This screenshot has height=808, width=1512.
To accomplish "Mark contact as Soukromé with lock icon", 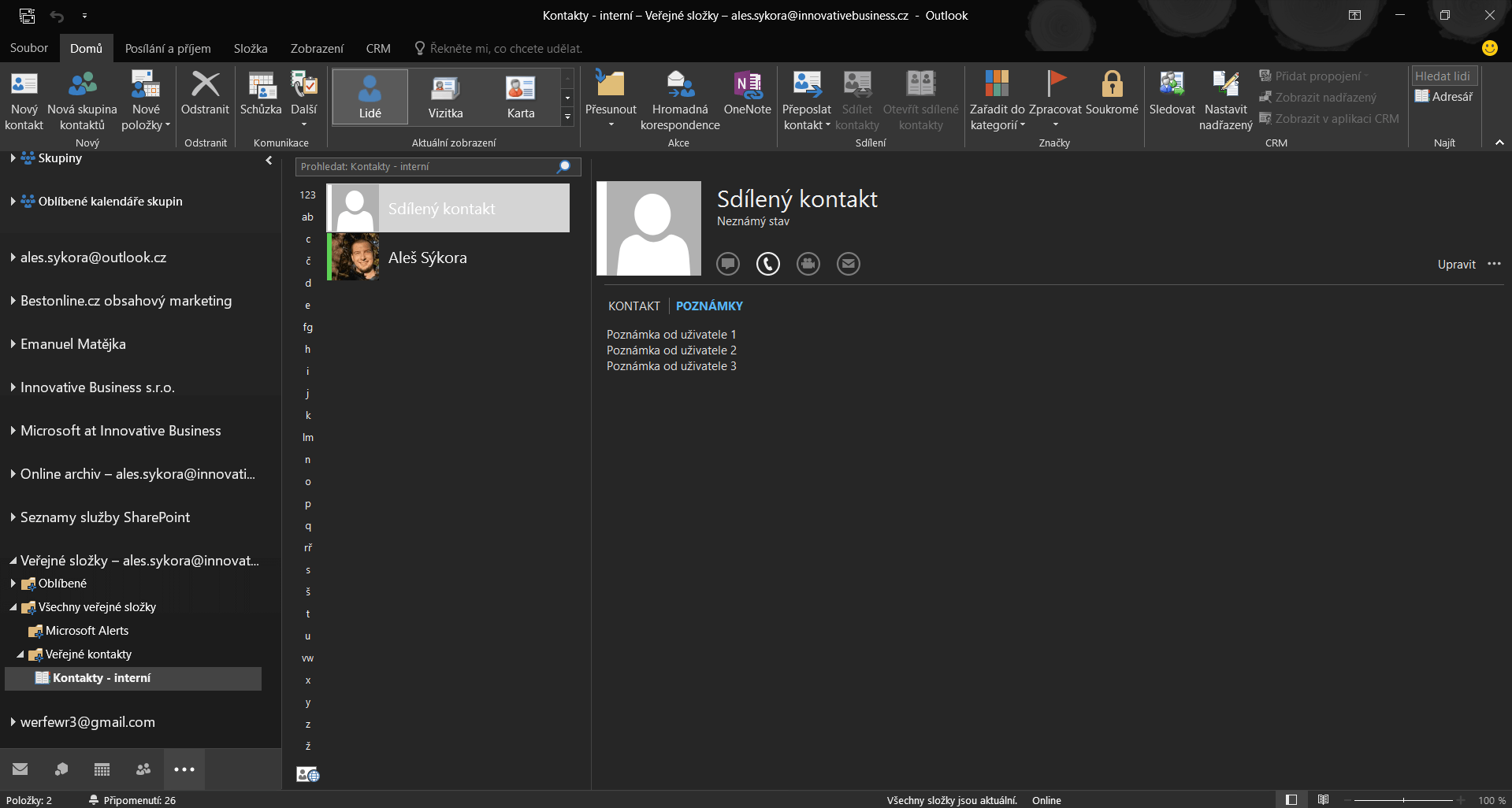I will 1112,95.
